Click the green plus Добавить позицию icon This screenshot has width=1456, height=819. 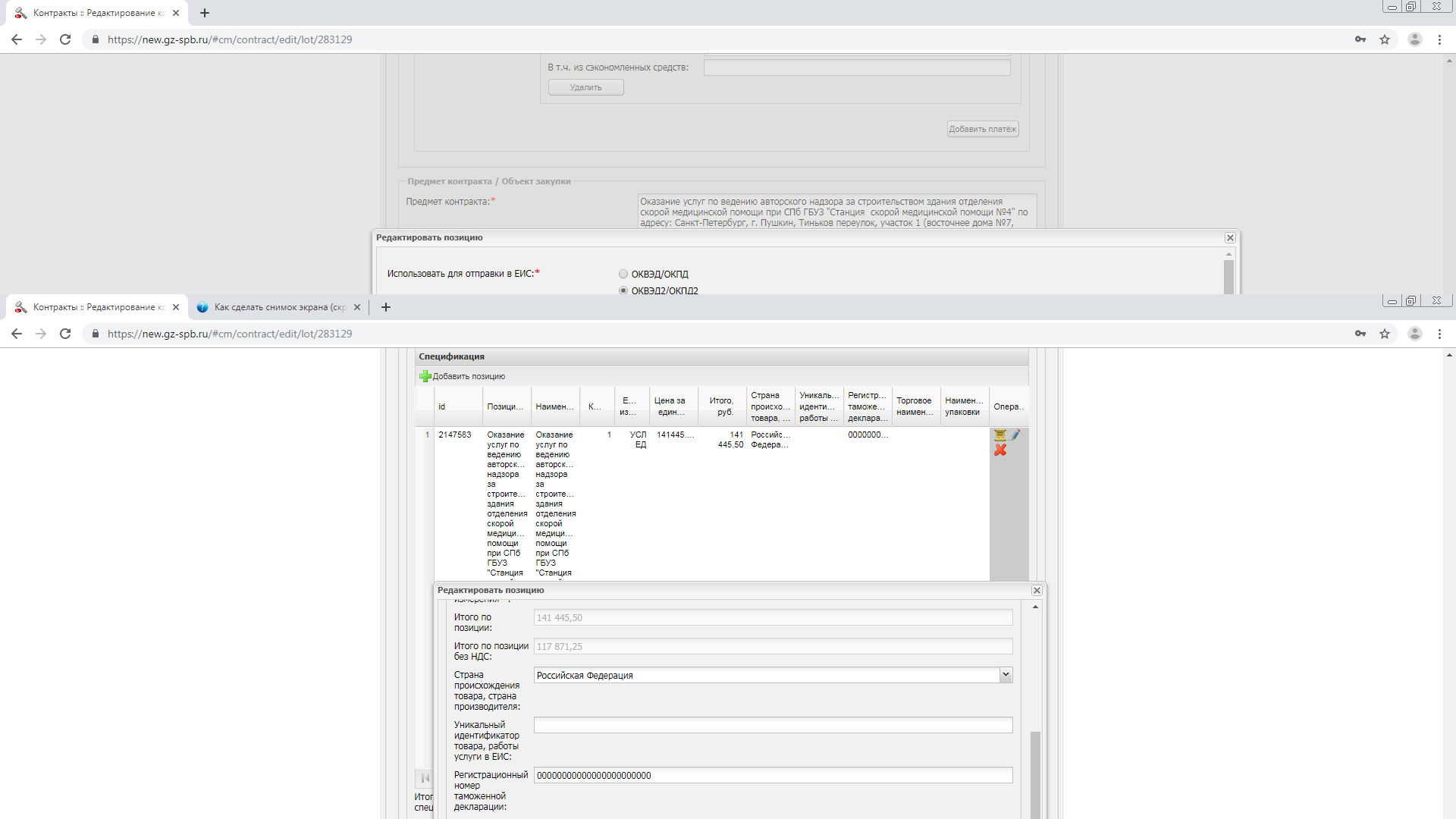425,376
